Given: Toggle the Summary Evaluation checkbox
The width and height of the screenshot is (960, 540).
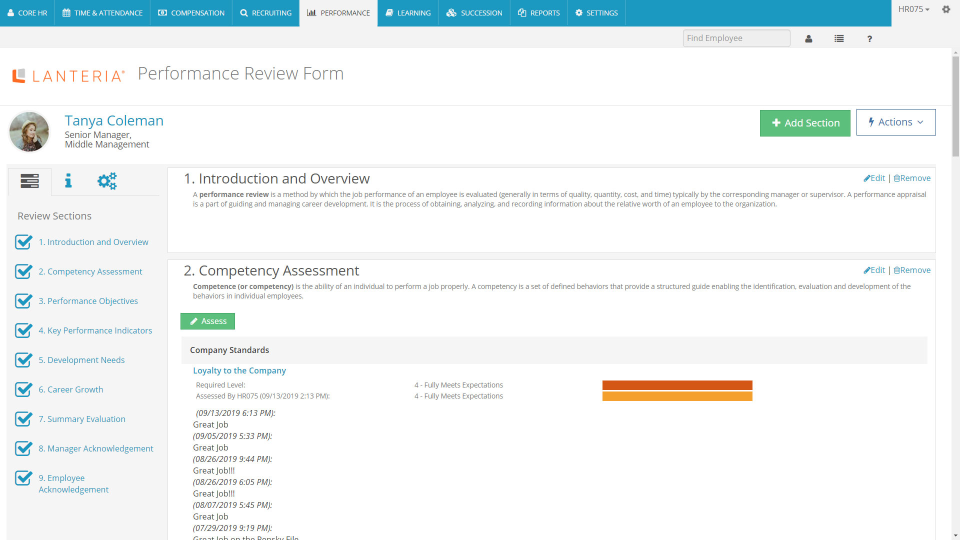Looking at the screenshot, I should click(x=23, y=419).
